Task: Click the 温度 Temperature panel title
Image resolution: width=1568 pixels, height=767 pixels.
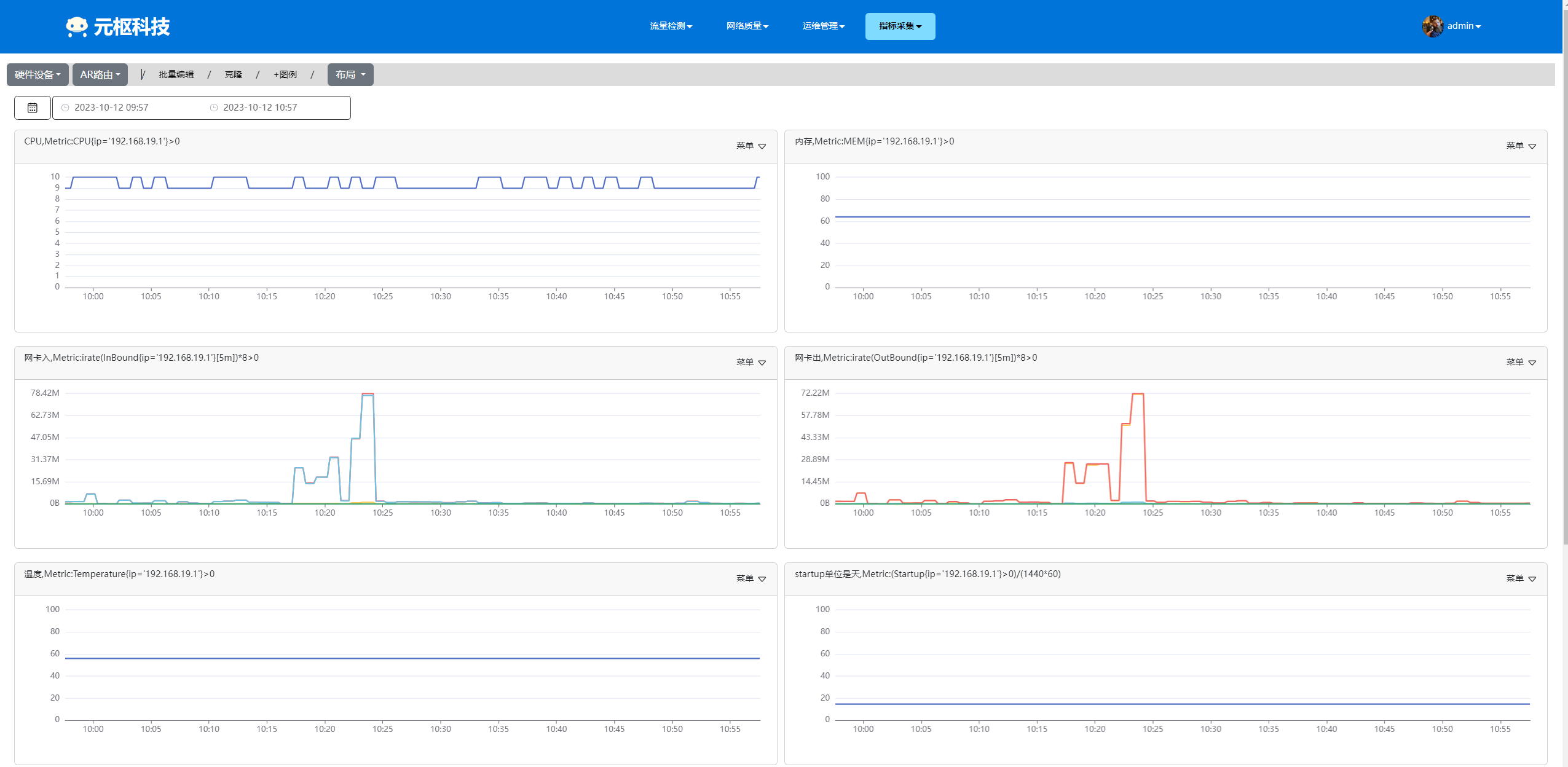Action: point(119,574)
